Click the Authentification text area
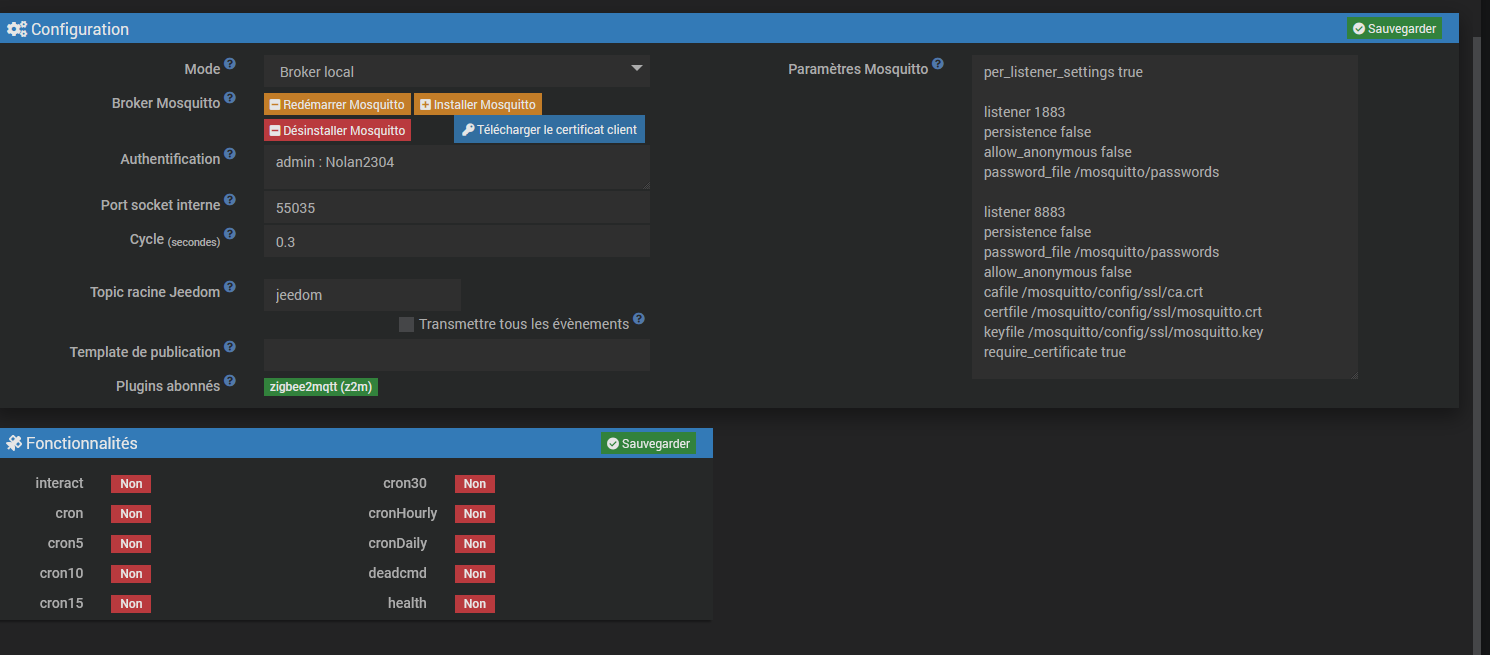The image size is (1490, 655). coord(457,167)
